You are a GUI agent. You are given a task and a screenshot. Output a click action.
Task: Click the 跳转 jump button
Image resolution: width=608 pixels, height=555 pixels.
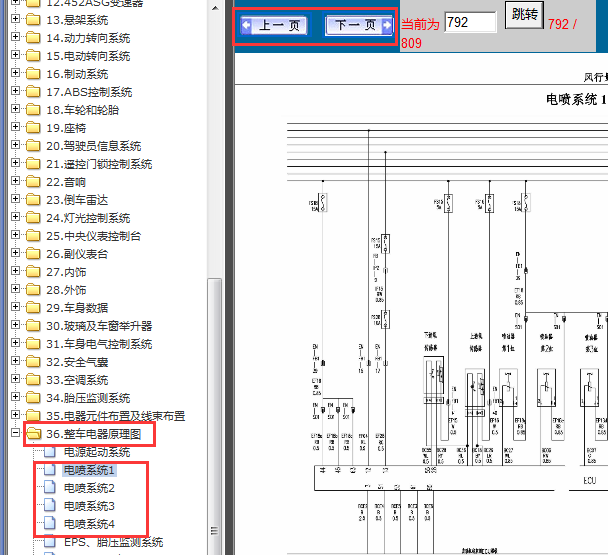(x=524, y=15)
